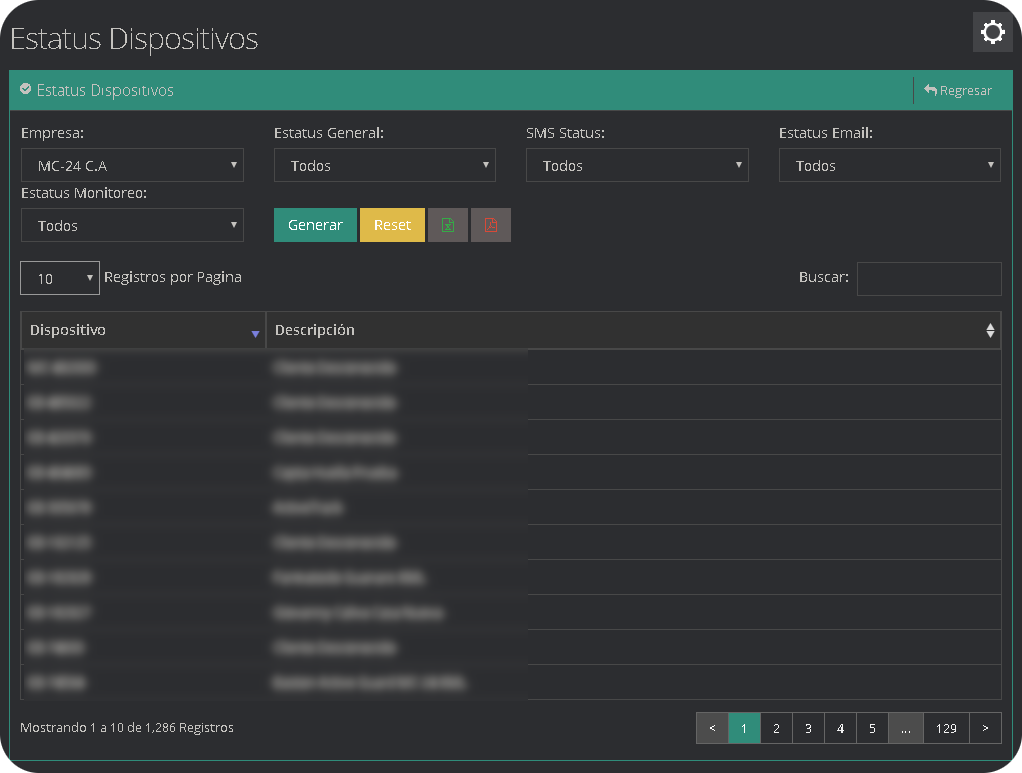This screenshot has width=1022, height=773.
Task: Select page 5 in pagination
Action: (872, 728)
